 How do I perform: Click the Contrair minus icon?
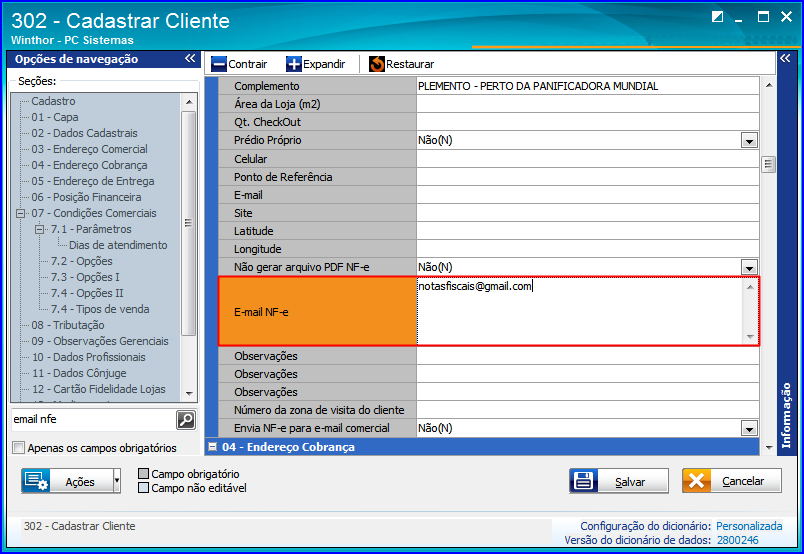pos(218,64)
